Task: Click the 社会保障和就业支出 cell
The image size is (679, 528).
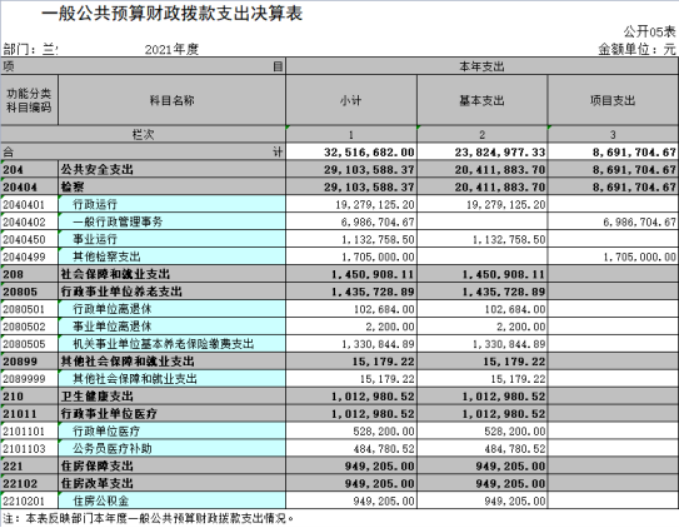Action: click(x=171, y=273)
